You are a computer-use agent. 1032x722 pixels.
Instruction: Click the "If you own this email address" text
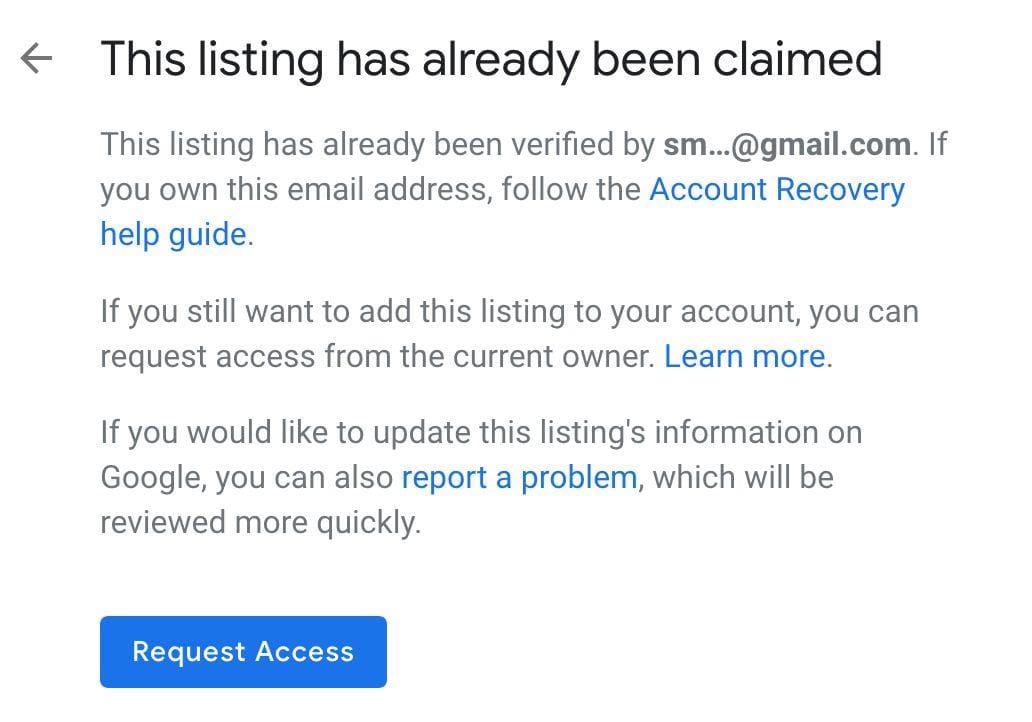pos(296,190)
